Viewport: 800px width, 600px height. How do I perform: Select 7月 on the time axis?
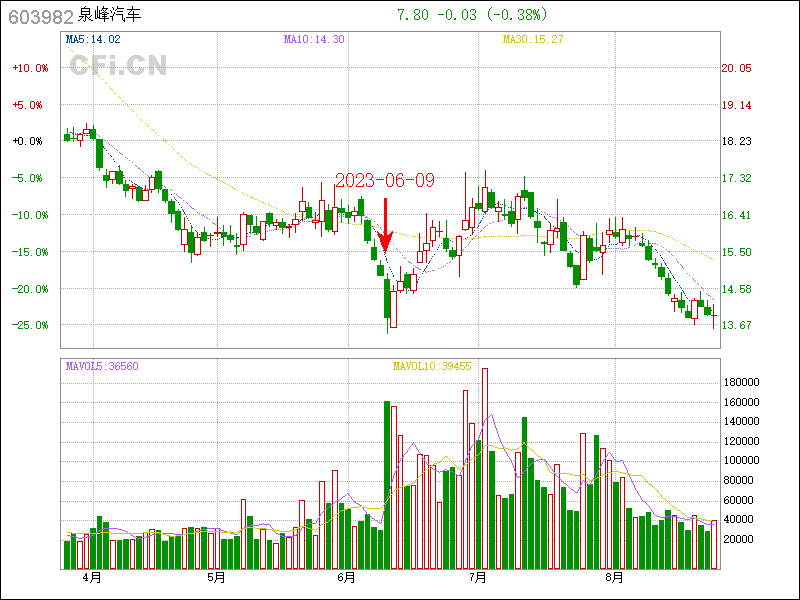click(x=477, y=578)
